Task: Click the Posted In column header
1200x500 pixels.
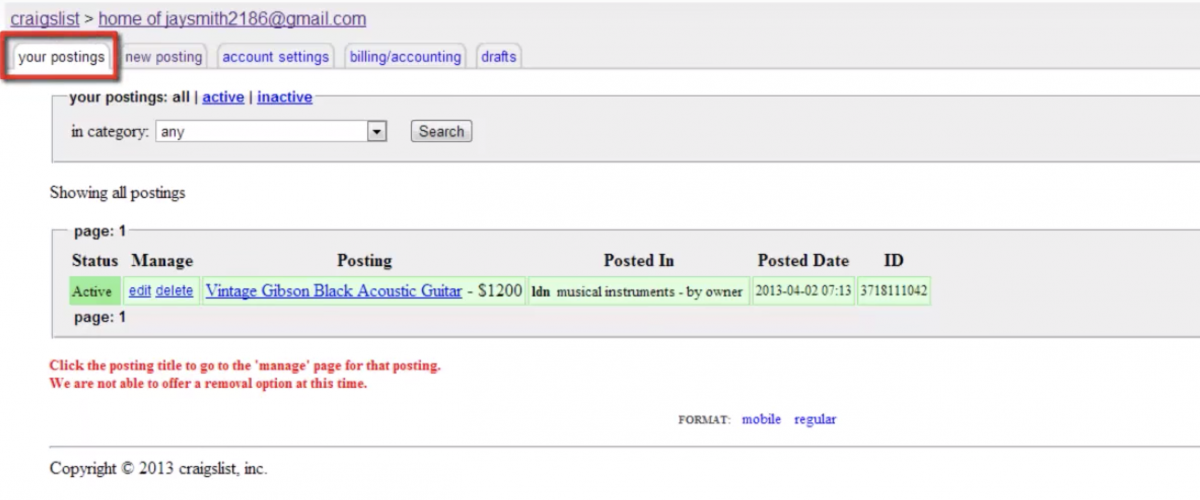Action: pyautogui.click(x=638, y=260)
